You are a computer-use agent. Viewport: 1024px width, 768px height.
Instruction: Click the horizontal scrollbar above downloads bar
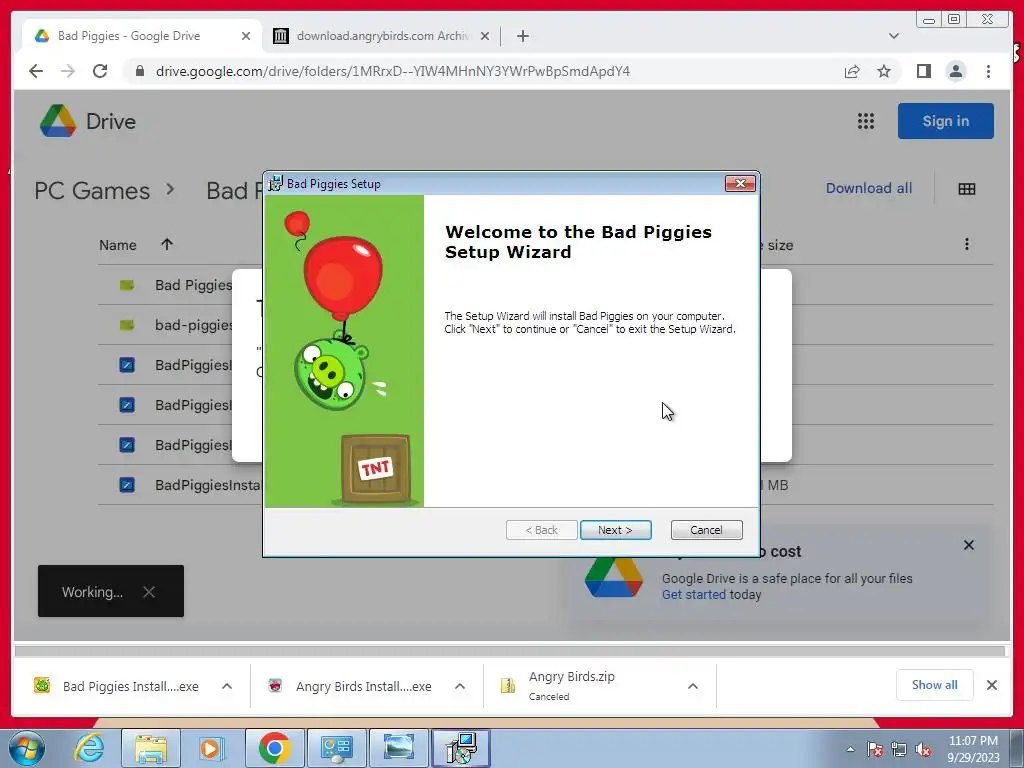pos(509,650)
